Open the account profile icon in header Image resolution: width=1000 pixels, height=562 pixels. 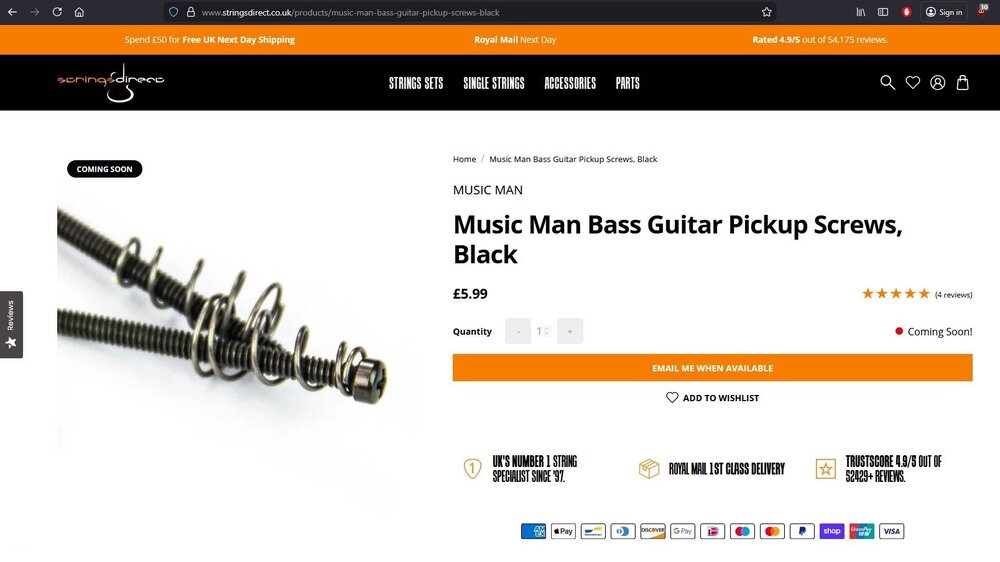coord(938,82)
